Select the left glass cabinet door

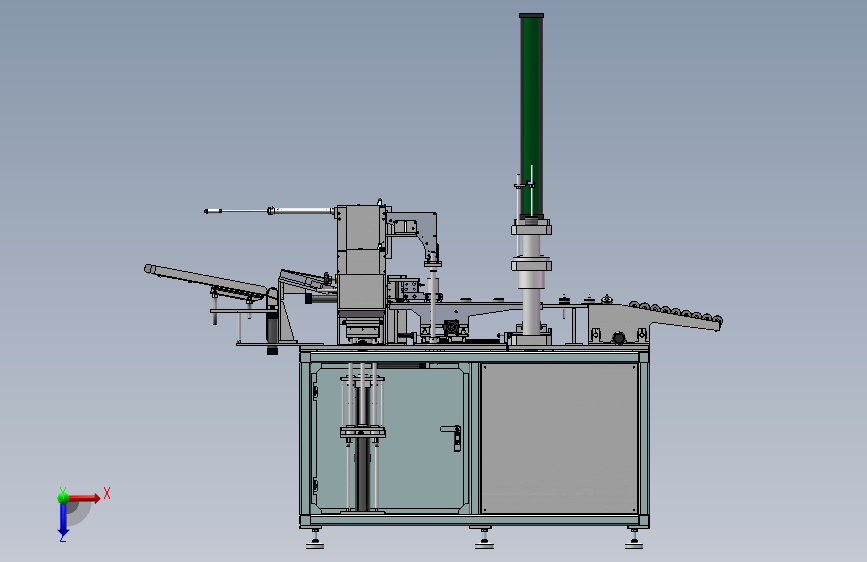point(391,438)
